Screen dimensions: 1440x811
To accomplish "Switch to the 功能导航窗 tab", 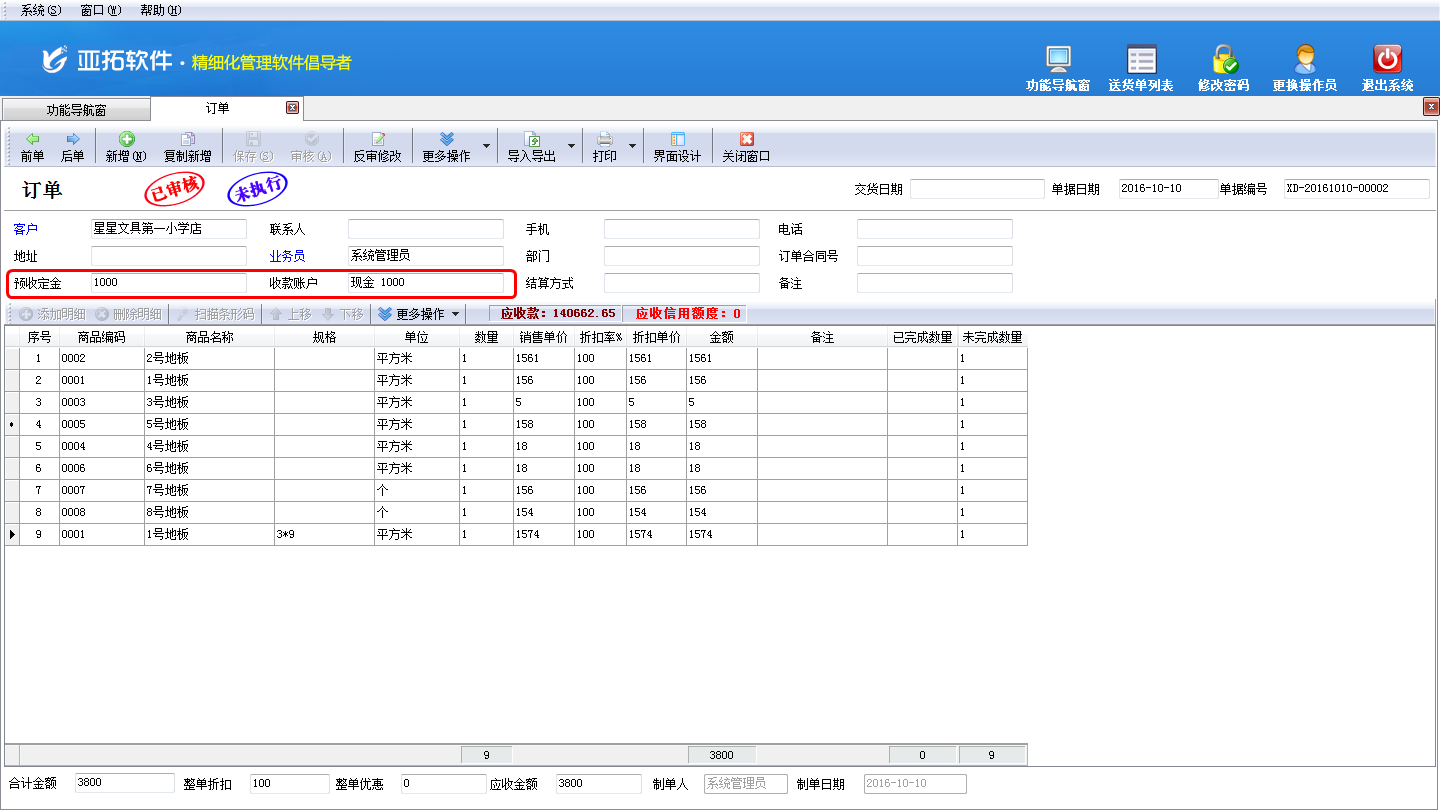I will [76, 109].
